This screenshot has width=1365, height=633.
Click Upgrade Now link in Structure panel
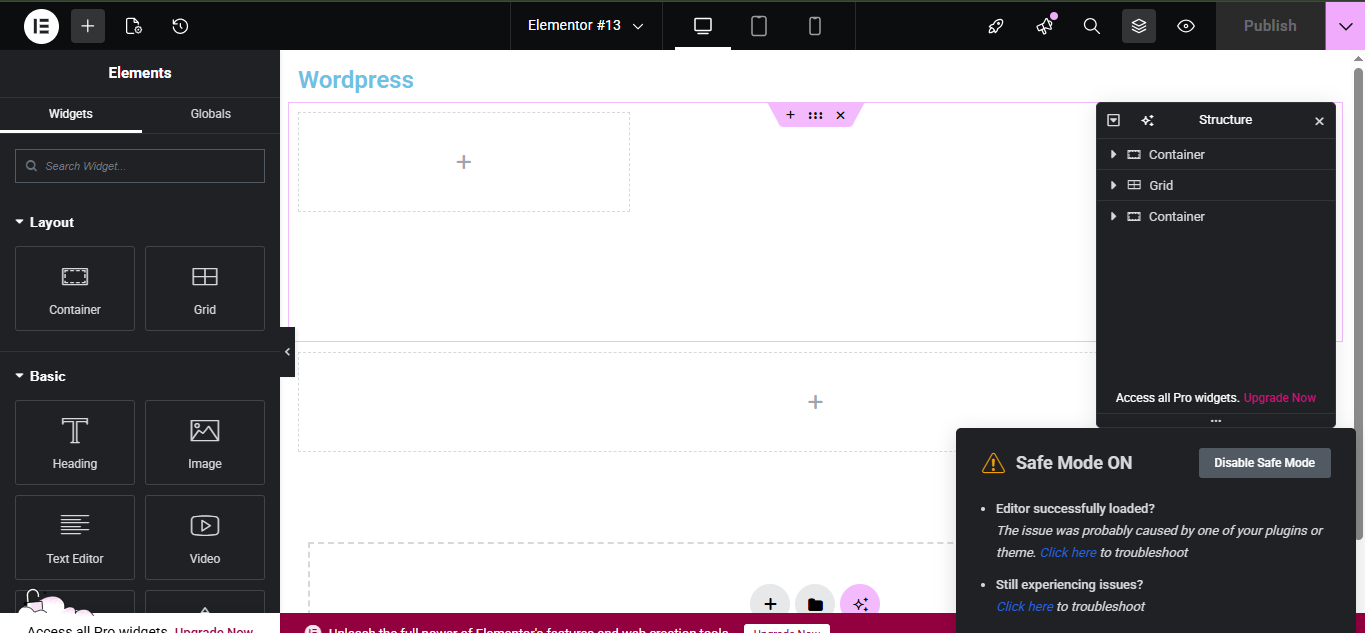tap(1279, 398)
